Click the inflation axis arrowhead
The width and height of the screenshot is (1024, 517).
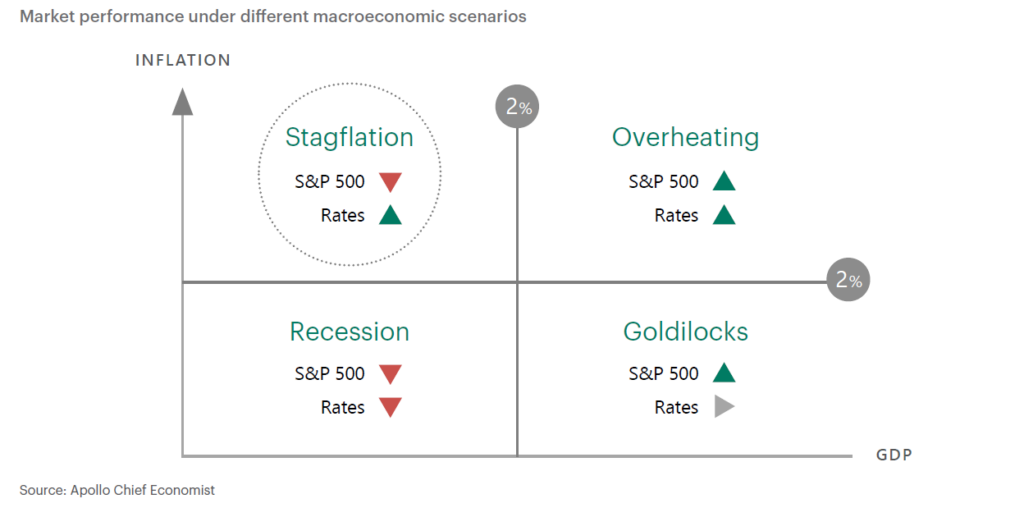[x=182, y=102]
